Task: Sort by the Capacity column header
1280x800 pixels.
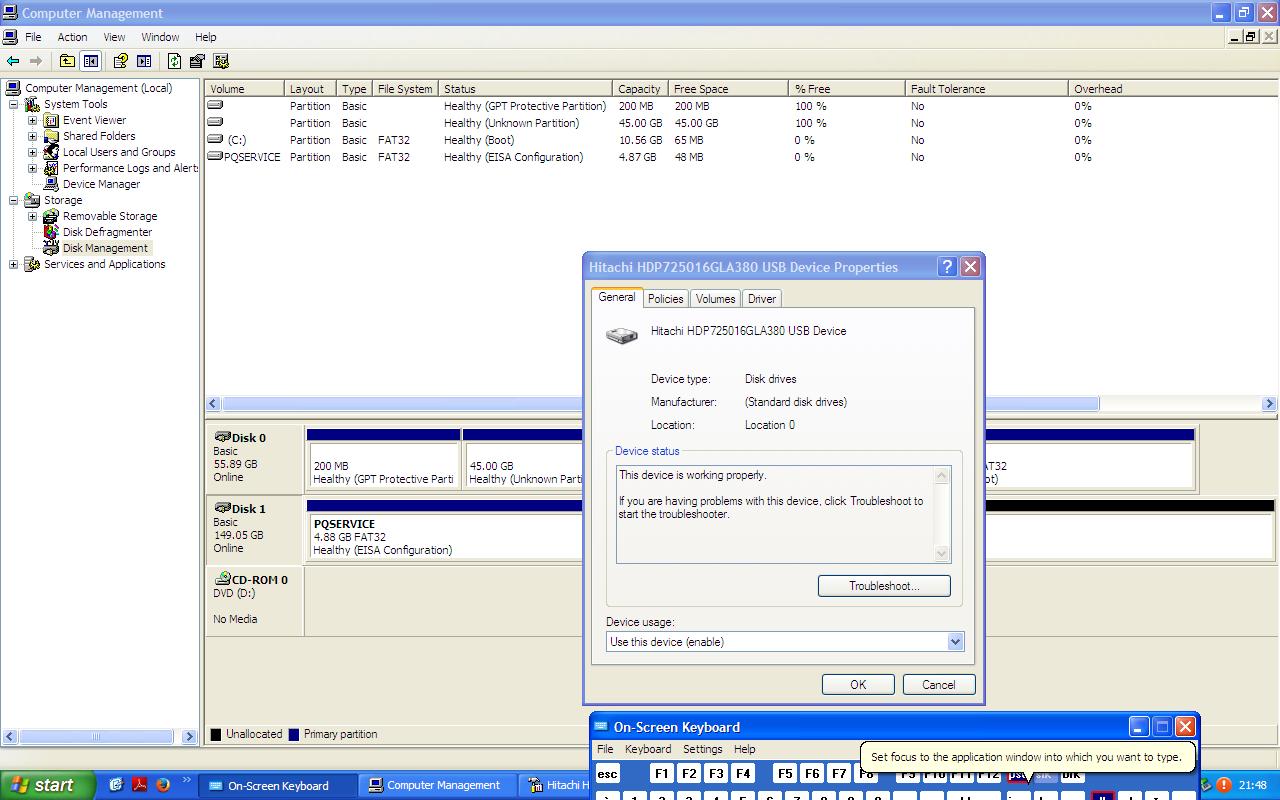Action: tap(640, 89)
